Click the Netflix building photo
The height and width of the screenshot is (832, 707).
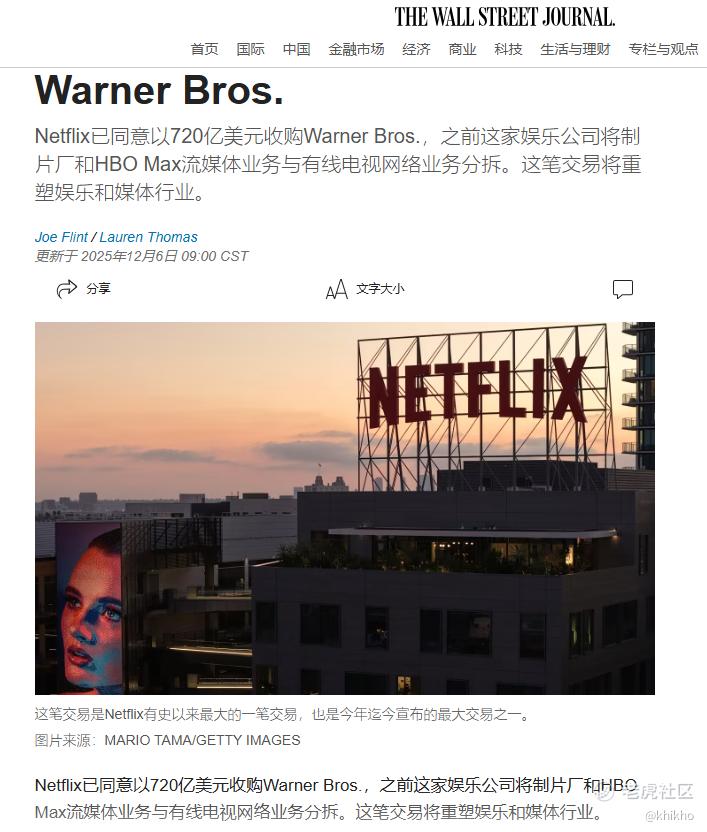(x=345, y=508)
